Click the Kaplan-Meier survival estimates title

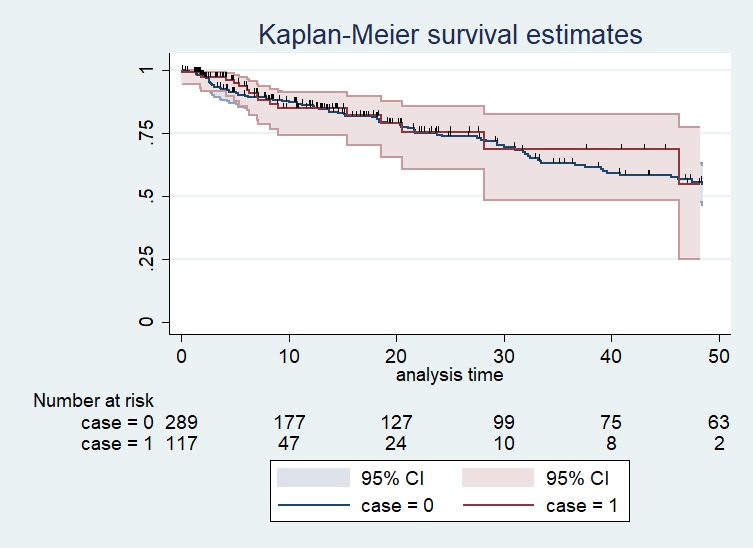(x=450, y=35)
